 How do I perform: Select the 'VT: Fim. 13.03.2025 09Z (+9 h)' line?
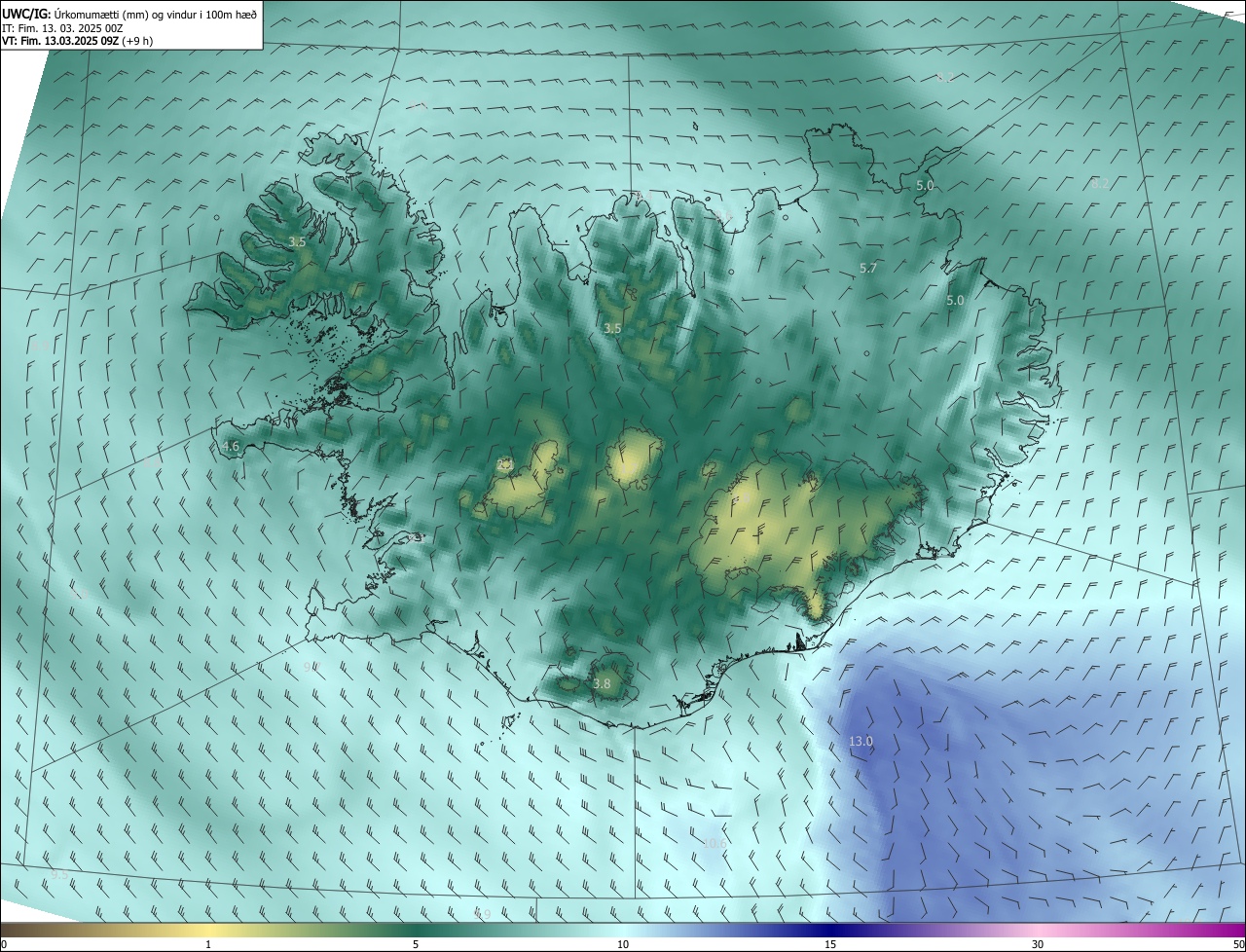click(77, 41)
